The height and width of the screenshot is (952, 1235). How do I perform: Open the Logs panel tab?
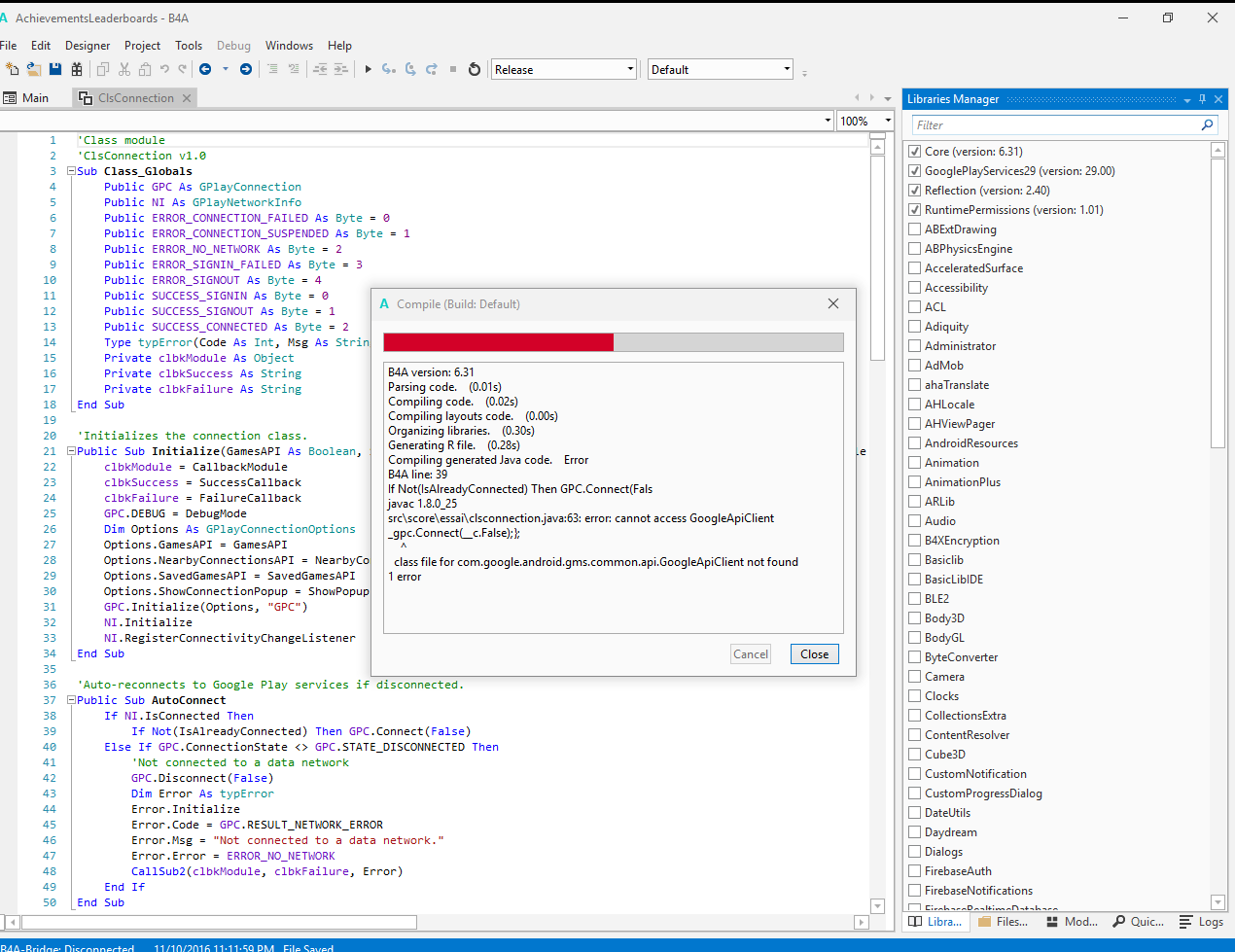pos(1202,922)
